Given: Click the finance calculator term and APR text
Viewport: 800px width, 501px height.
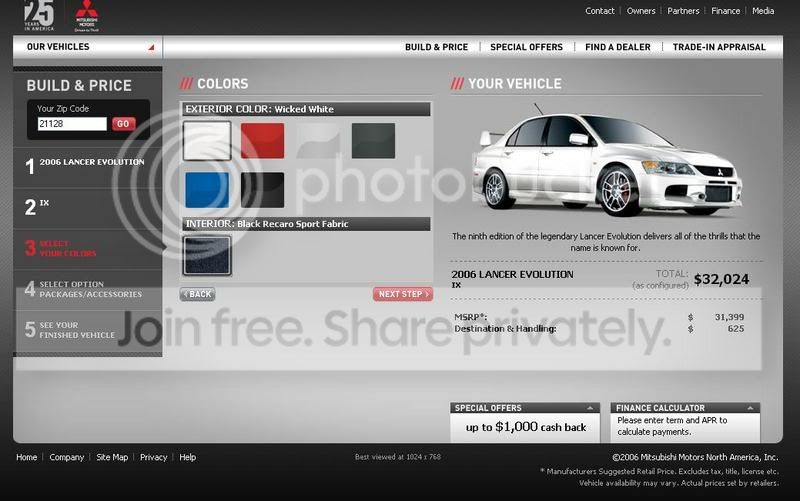Looking at the screenshot, I should coord(672,426).
